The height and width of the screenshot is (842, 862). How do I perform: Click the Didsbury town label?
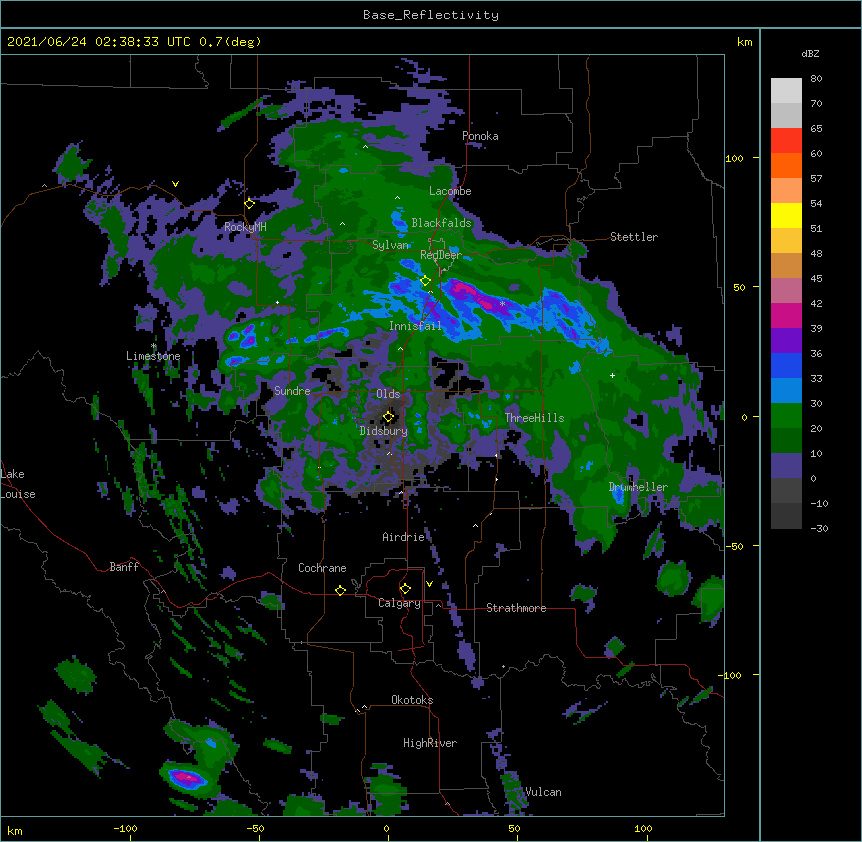(384, 431)
